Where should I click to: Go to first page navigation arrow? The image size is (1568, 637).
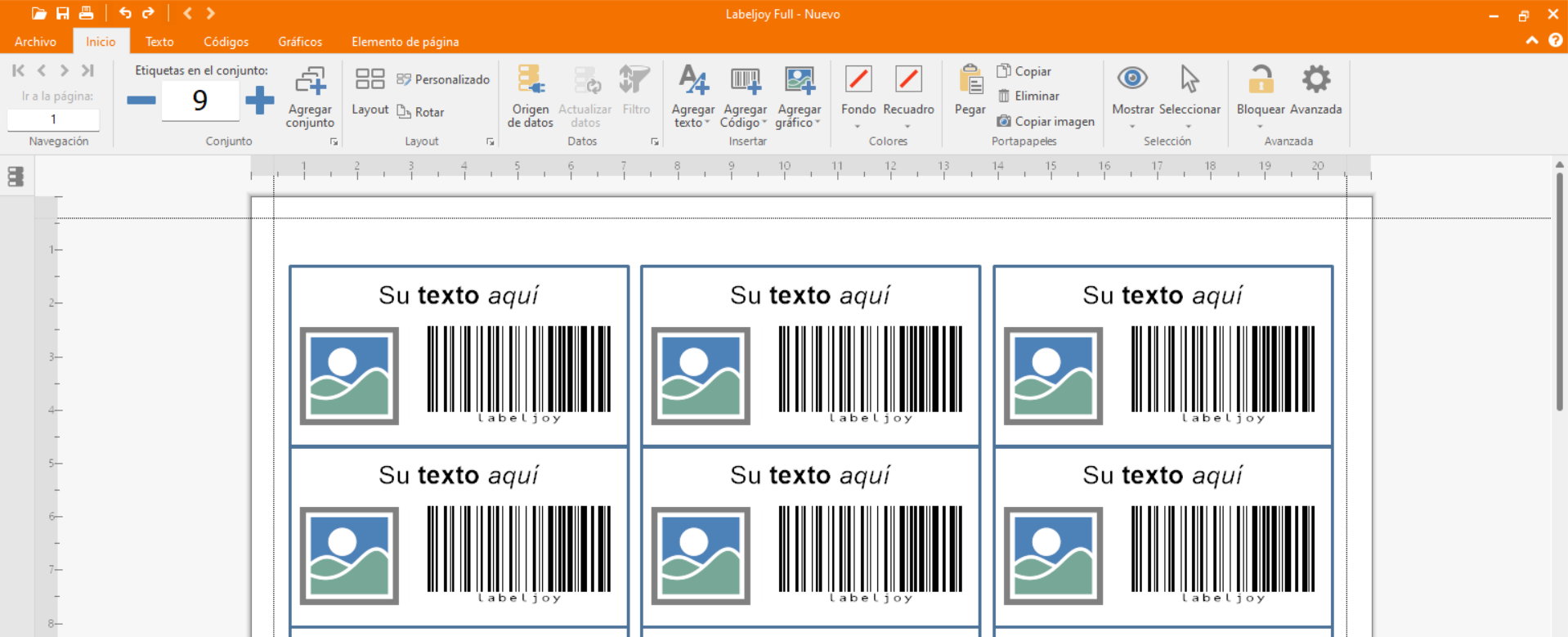pyautogui.click(x=18, y=70)
